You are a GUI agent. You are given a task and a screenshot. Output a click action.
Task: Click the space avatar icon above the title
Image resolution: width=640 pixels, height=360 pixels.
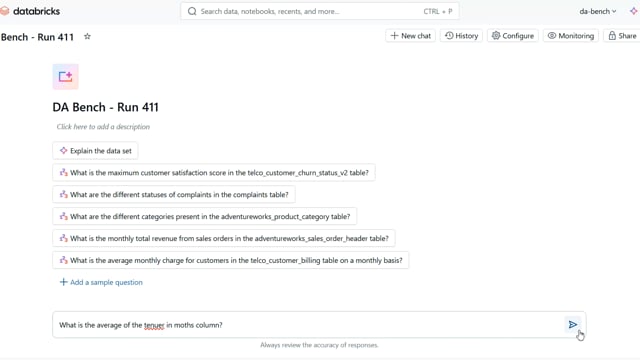pos(65,77)
